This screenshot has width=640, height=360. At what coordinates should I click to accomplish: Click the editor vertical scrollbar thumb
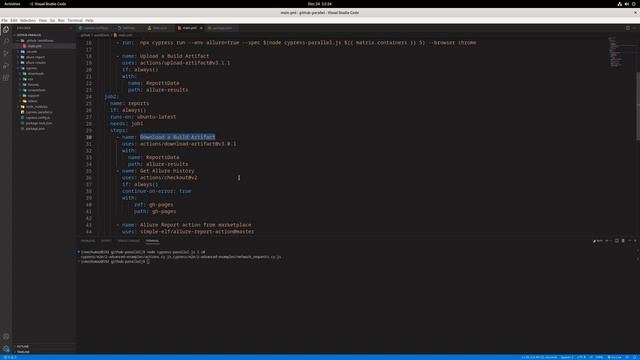(638, 106)
